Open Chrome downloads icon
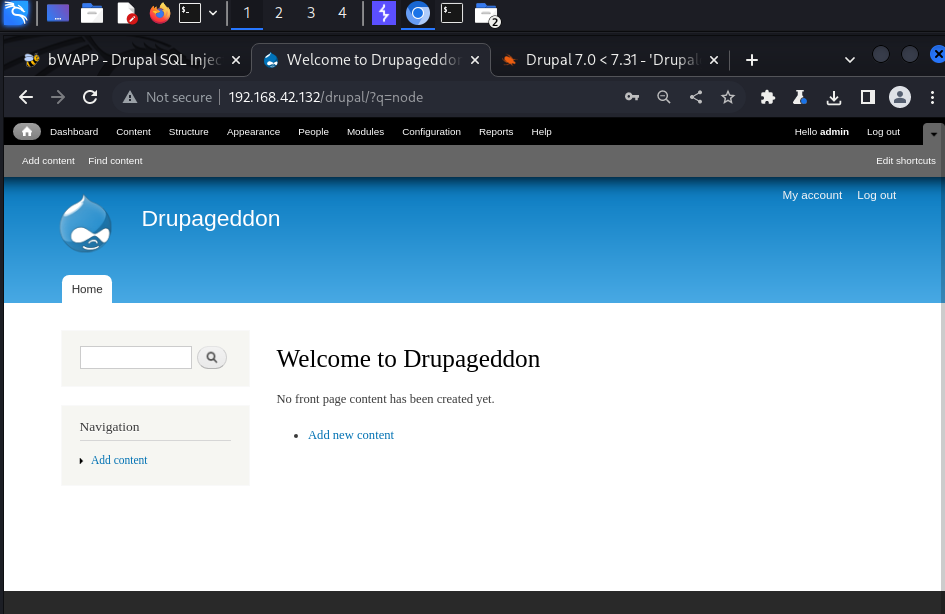The width and height of the screenshot is (945, 614). point(833,97)
